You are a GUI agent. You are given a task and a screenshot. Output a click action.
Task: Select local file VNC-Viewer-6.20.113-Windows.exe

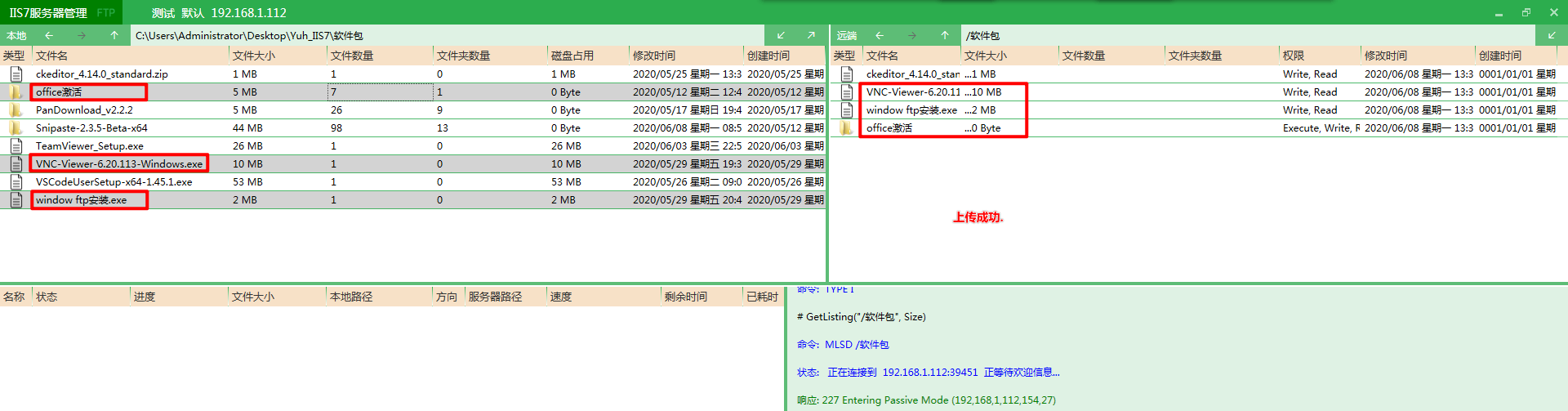coord(119,163)
